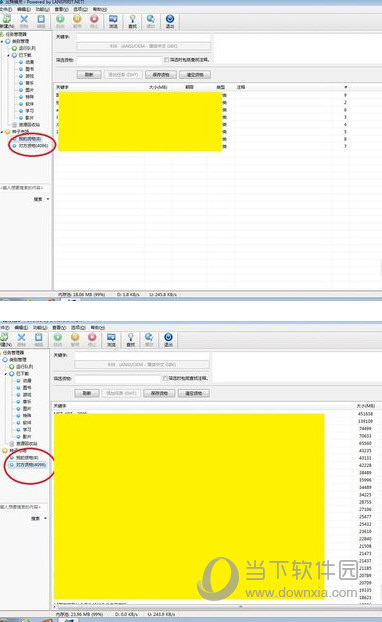The height and width of the screenshot is (622, 382).
Task: Click the 筛选资源 filter input in upper window
Action: click(119, 60)
